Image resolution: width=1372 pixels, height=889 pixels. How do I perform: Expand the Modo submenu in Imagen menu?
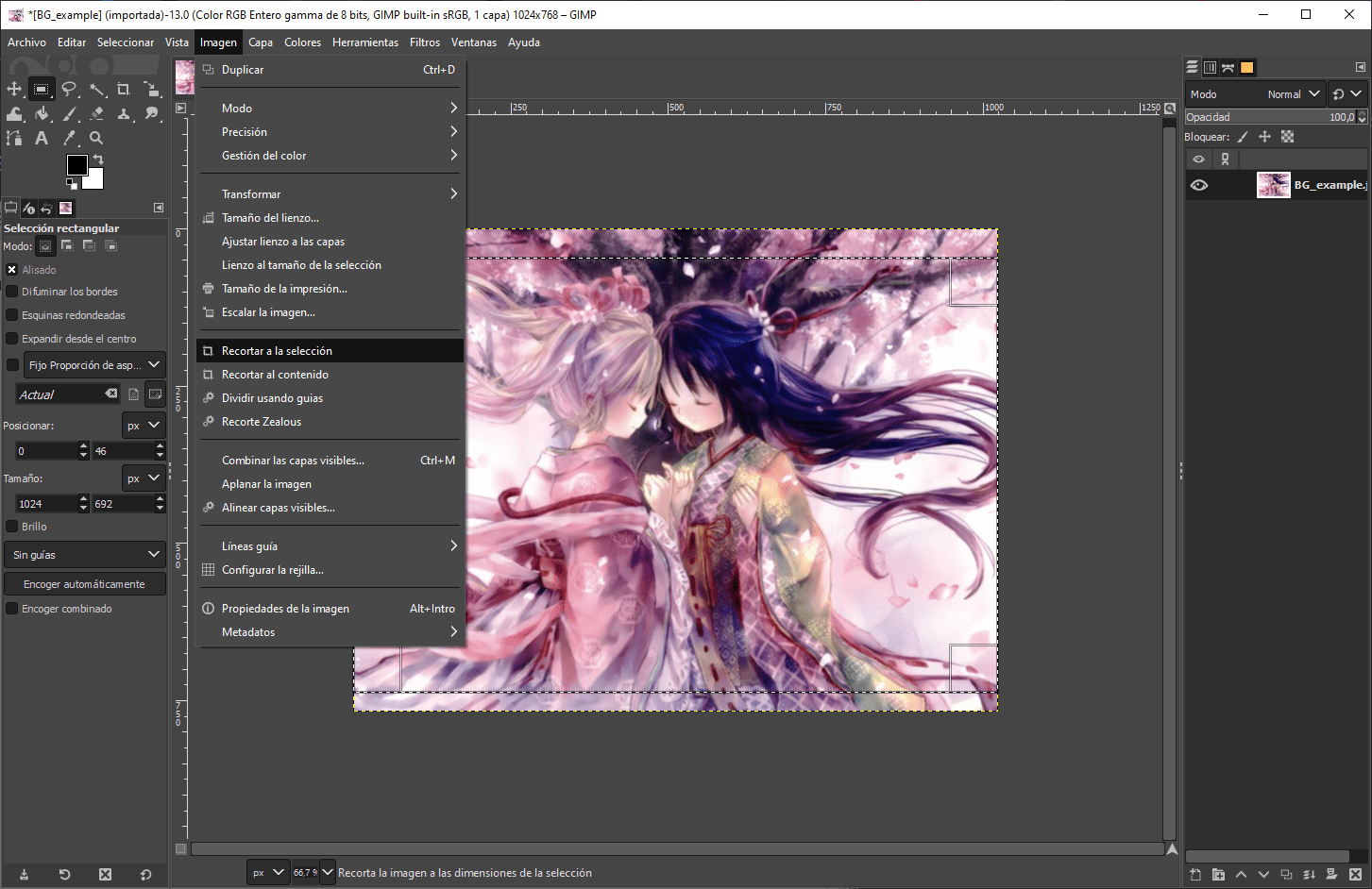pos(330,109)
